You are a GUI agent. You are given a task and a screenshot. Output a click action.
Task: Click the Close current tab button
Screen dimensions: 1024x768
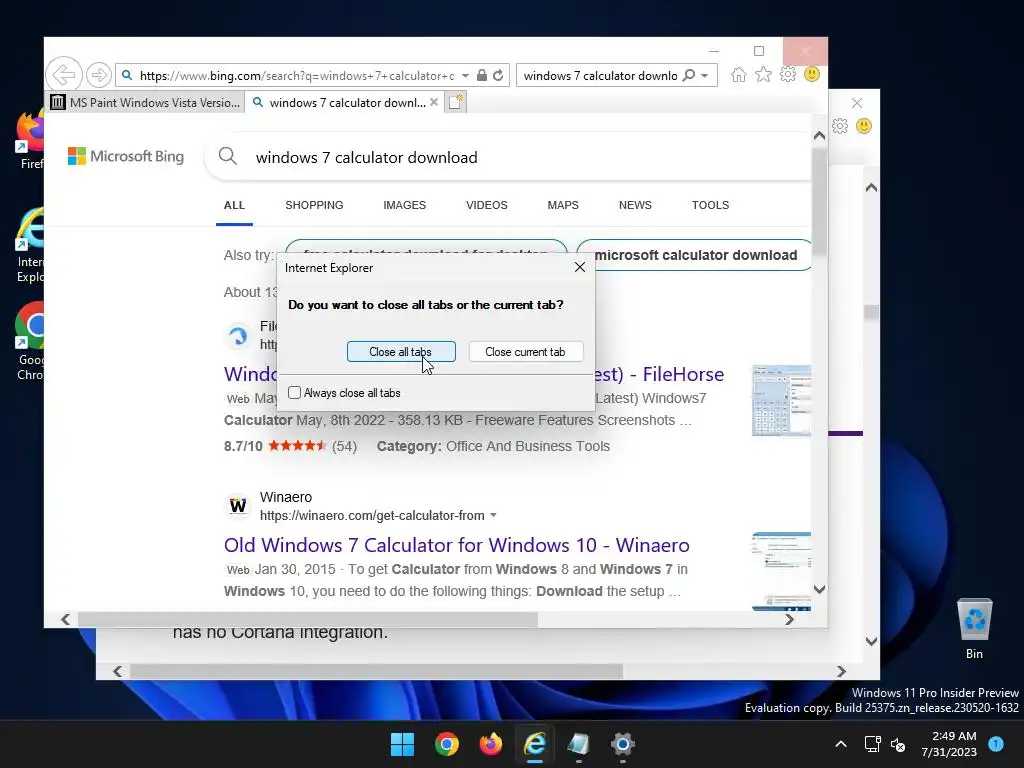pos(526,351)
